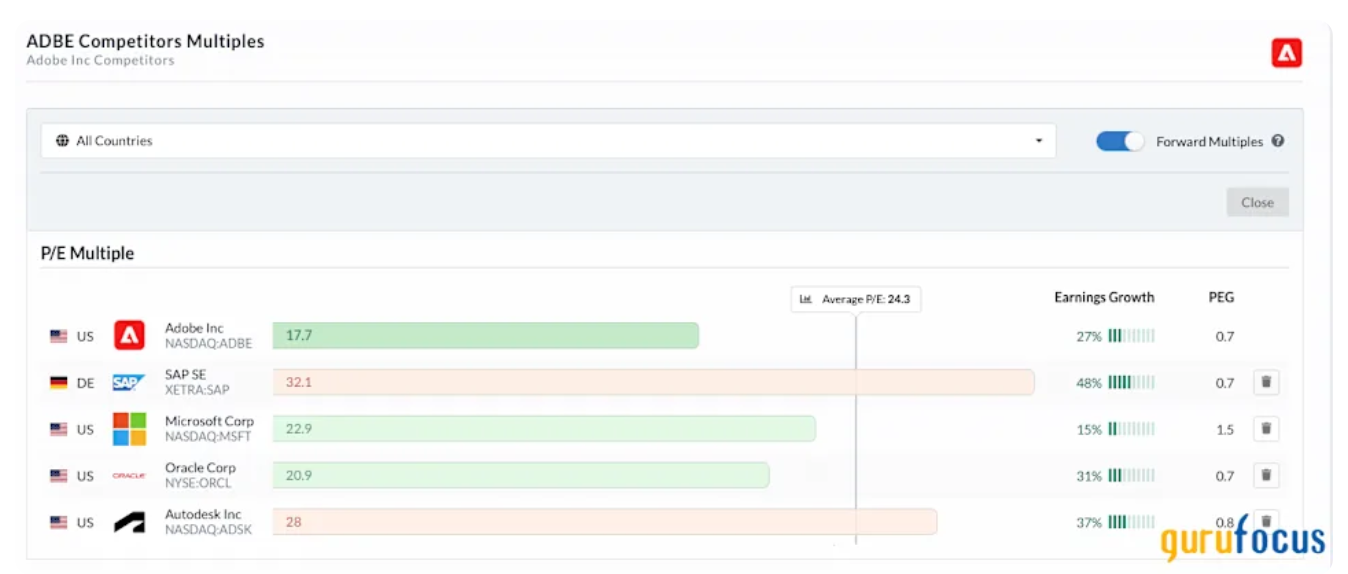Click Adobe Inc 27% earnings growth meter

click(1131, 336)
